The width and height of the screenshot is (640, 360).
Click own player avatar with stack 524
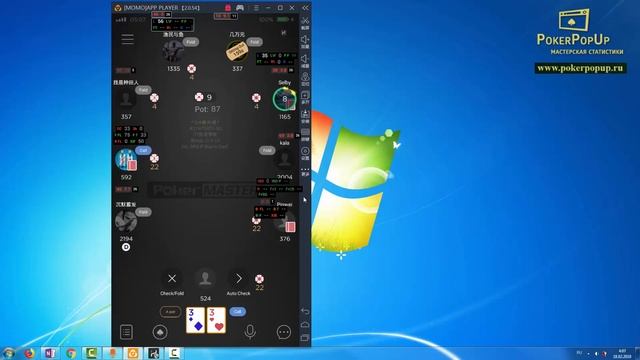pyautogui.click(x=205, y=278)
